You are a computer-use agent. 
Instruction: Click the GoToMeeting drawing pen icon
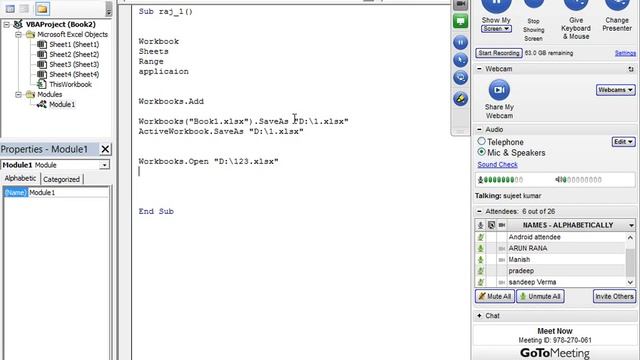460,98
